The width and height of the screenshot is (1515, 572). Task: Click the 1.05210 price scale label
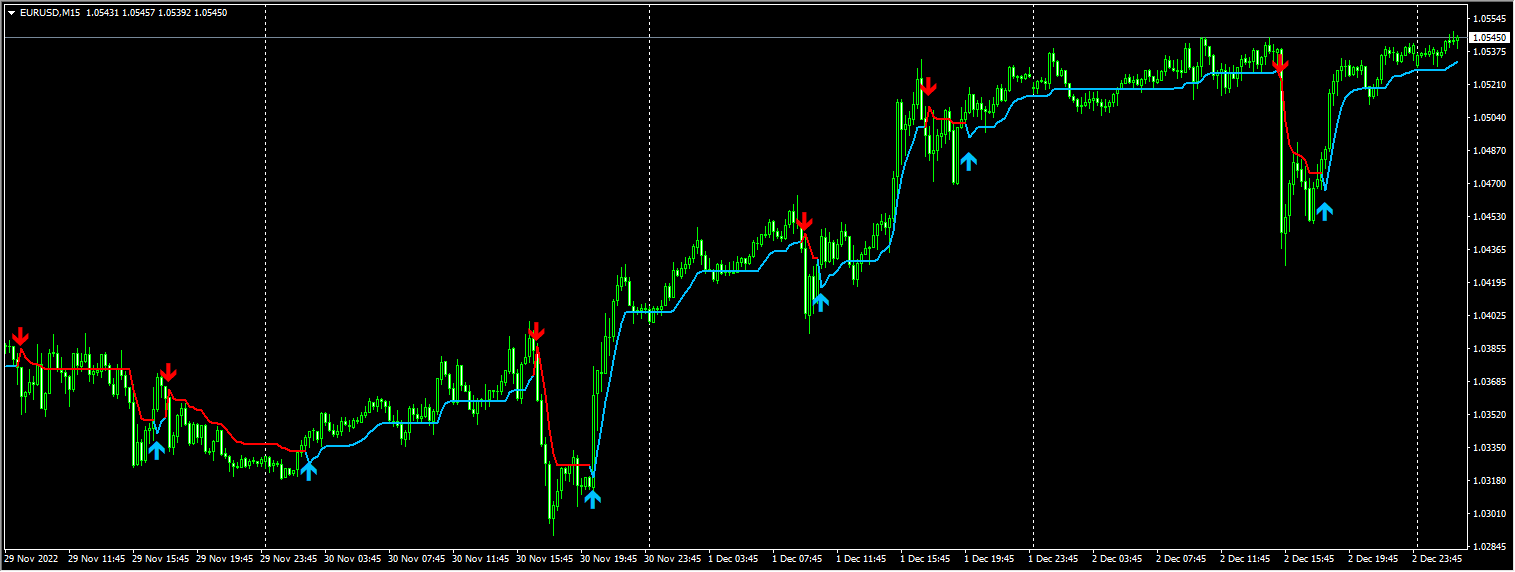click(x=1490, y=85)
